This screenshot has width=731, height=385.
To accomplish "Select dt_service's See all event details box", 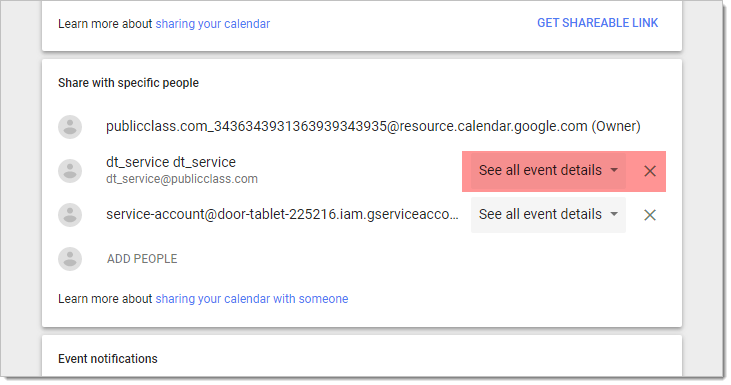I will 548,171.
